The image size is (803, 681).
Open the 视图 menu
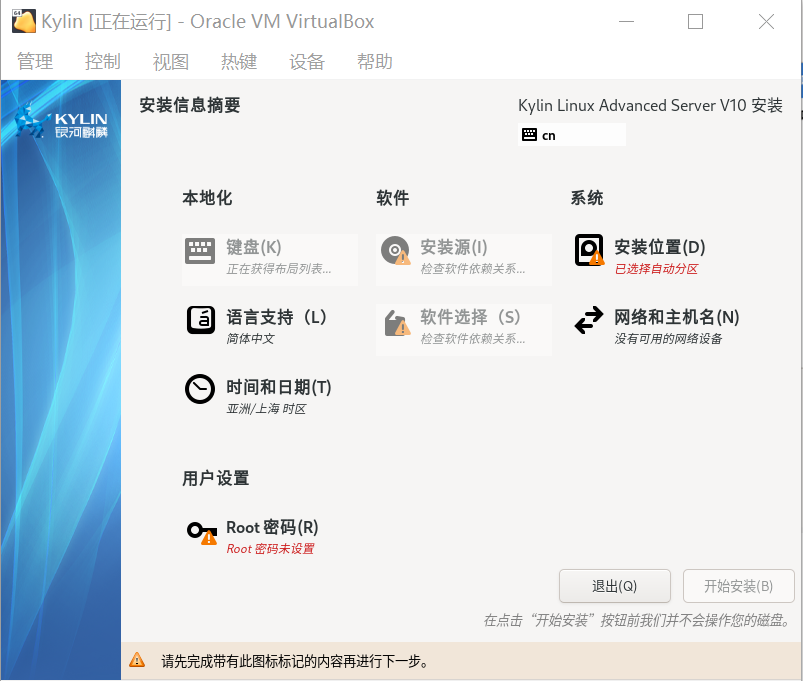pyautogui.click(x=170, y=61)
